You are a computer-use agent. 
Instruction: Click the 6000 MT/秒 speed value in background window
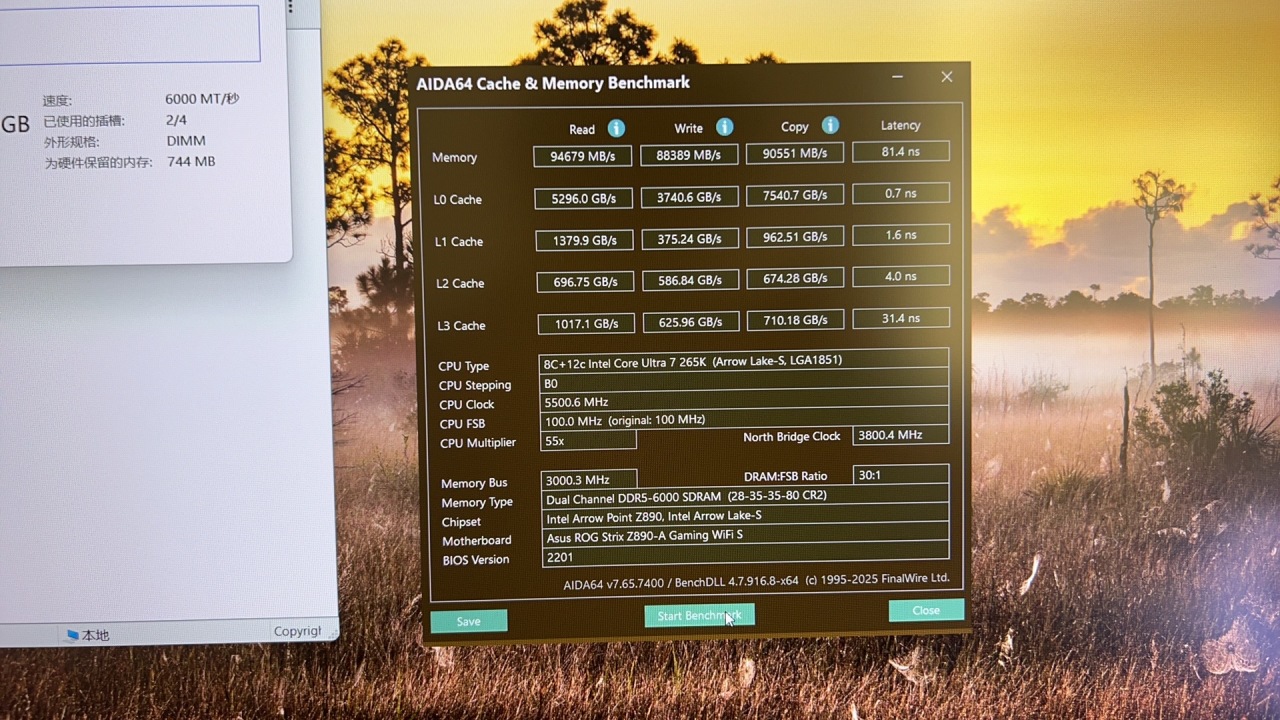(202, 99)
